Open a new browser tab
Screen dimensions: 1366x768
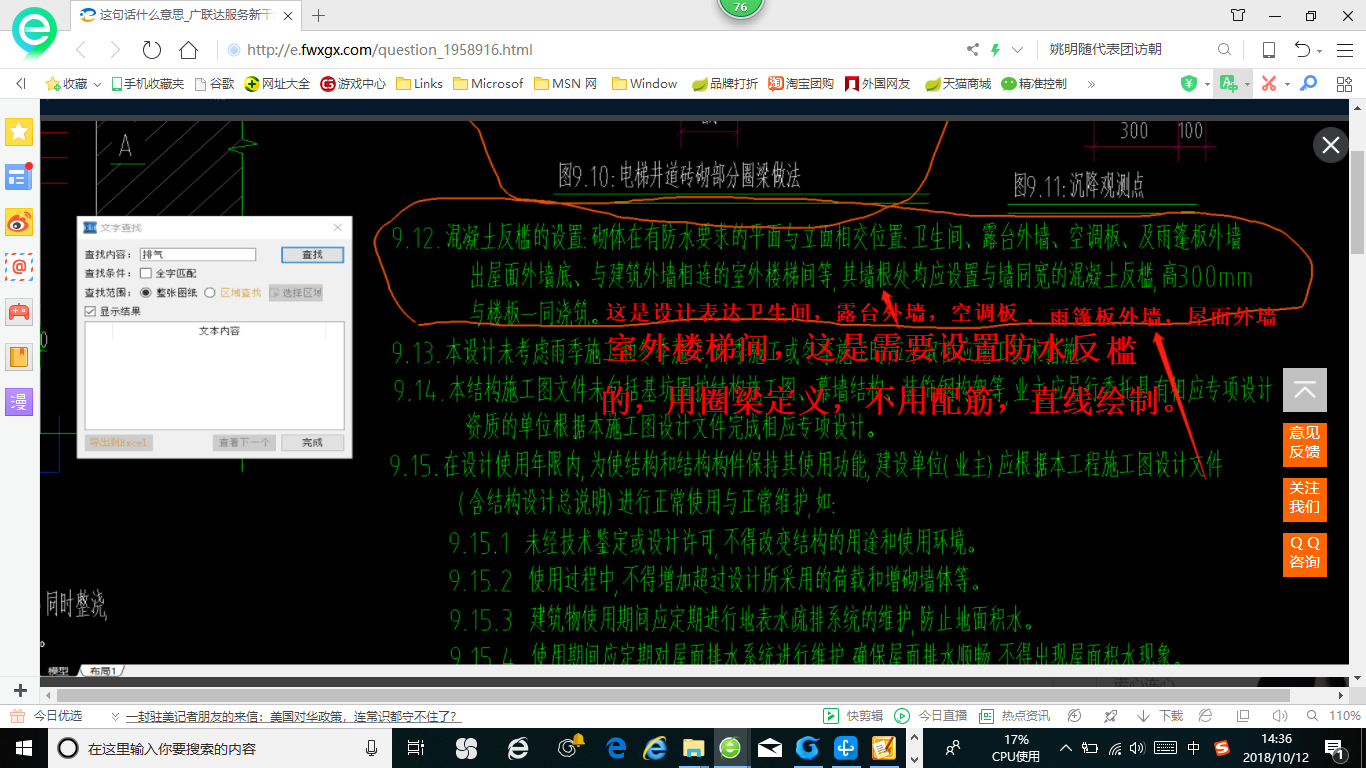pyautogui.click(x=319, y=15)
